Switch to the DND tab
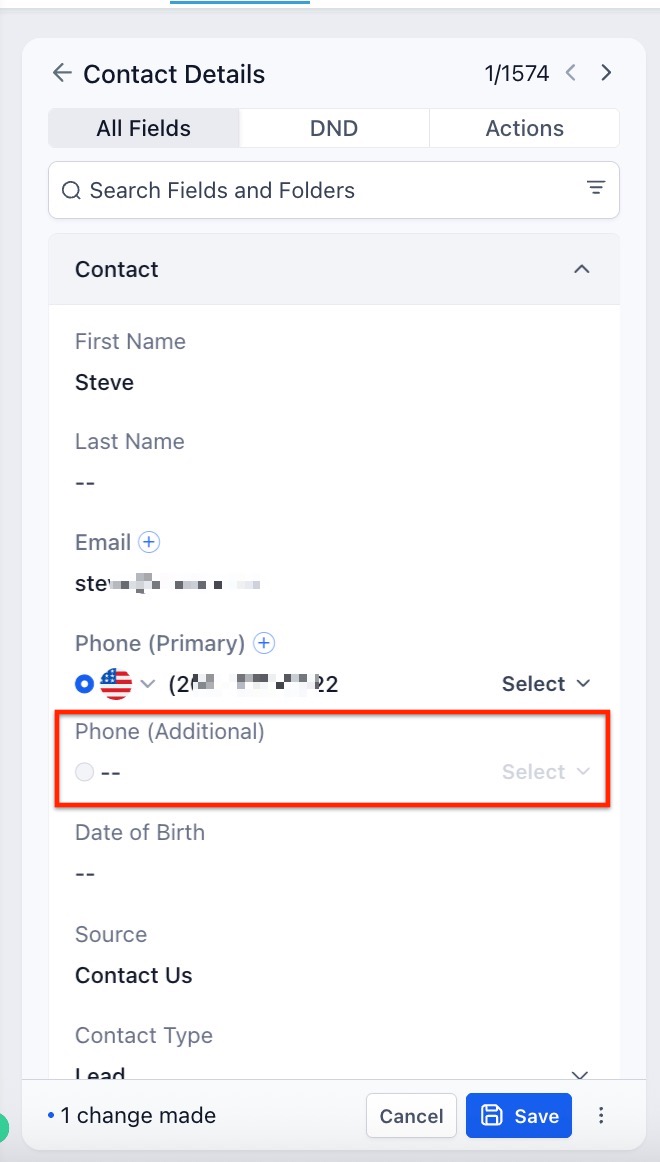The height and width of the screenshot is (1162, 660). [x=334, y=128]
